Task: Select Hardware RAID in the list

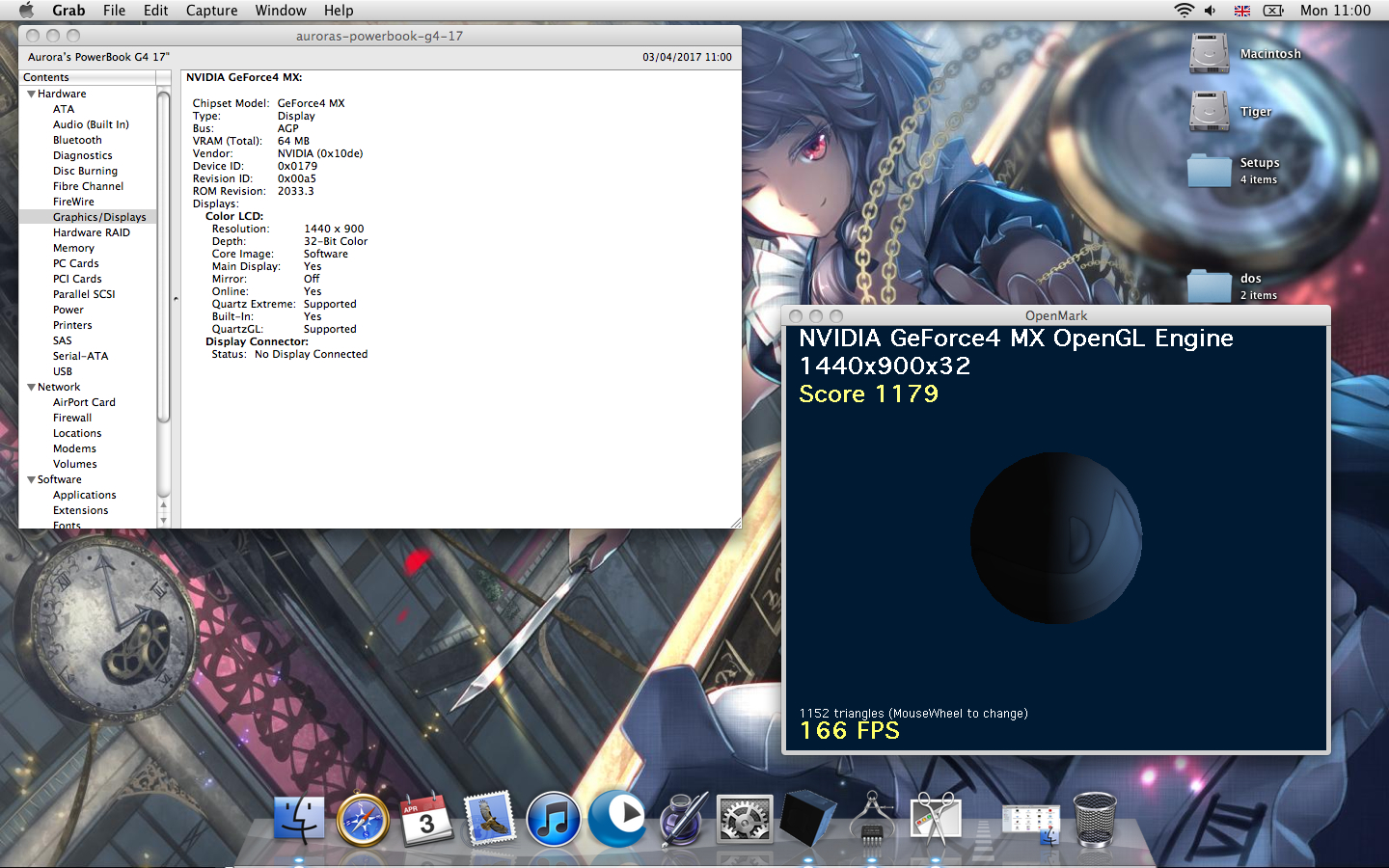Action: coord(91,232)
